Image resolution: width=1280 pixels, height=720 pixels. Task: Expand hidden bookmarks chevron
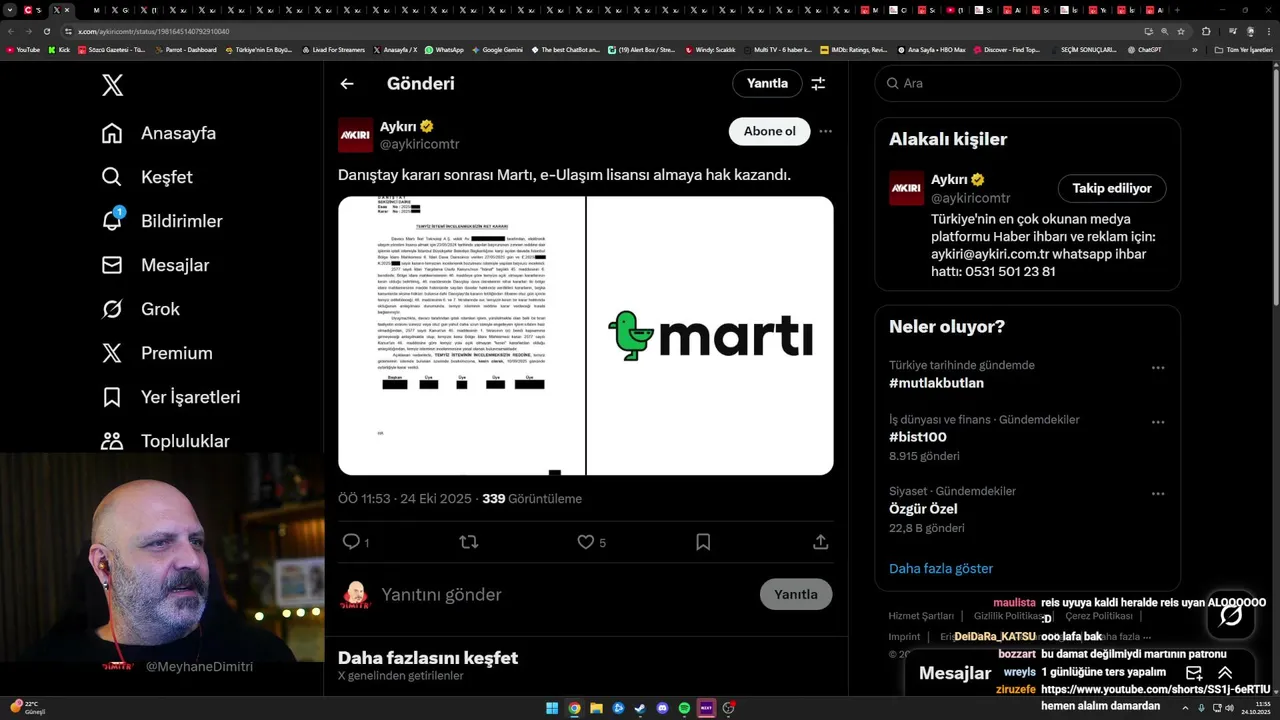(1194, 49)
